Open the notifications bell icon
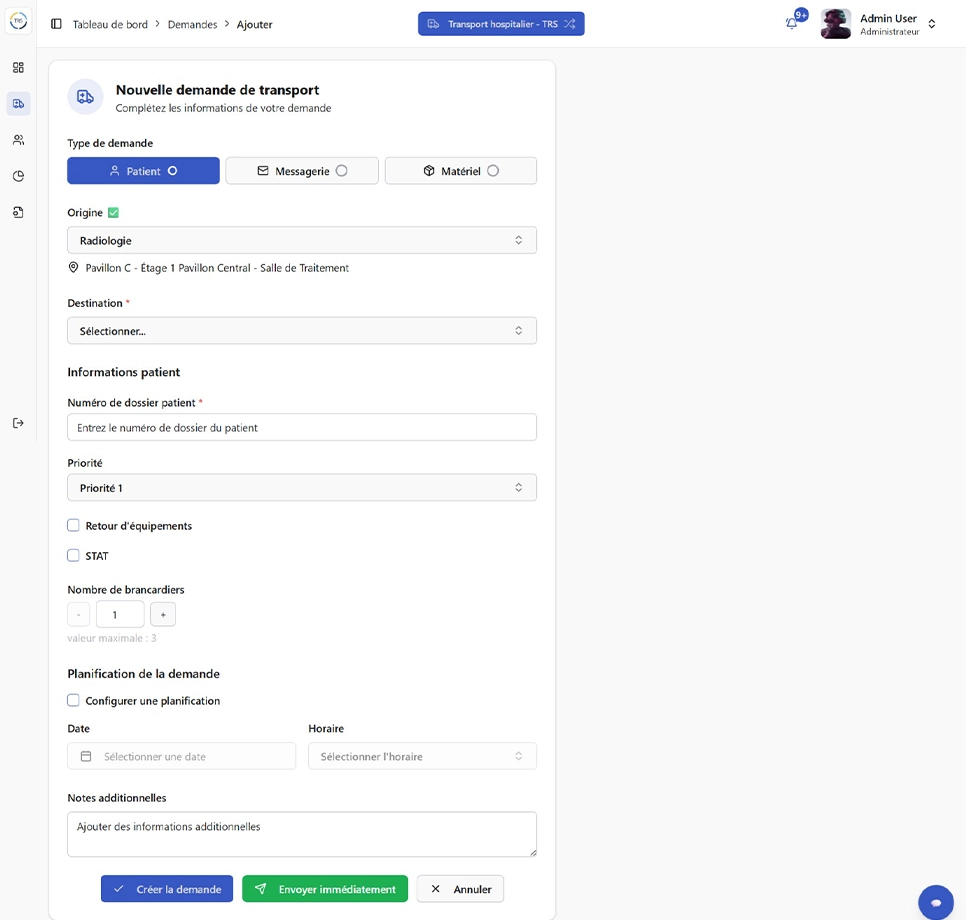Screen dimensions: 966x920 [x=792, y=23]
